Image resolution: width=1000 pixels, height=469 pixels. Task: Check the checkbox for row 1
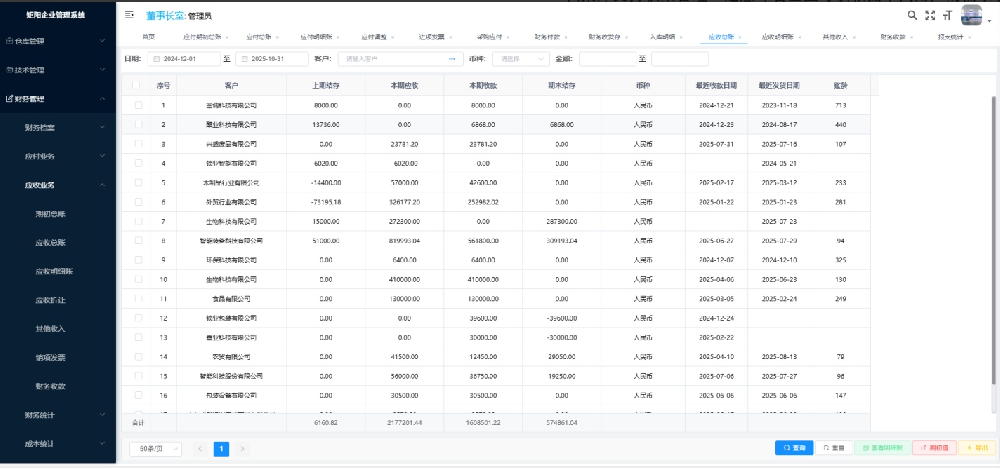click(x=137, y=105)
